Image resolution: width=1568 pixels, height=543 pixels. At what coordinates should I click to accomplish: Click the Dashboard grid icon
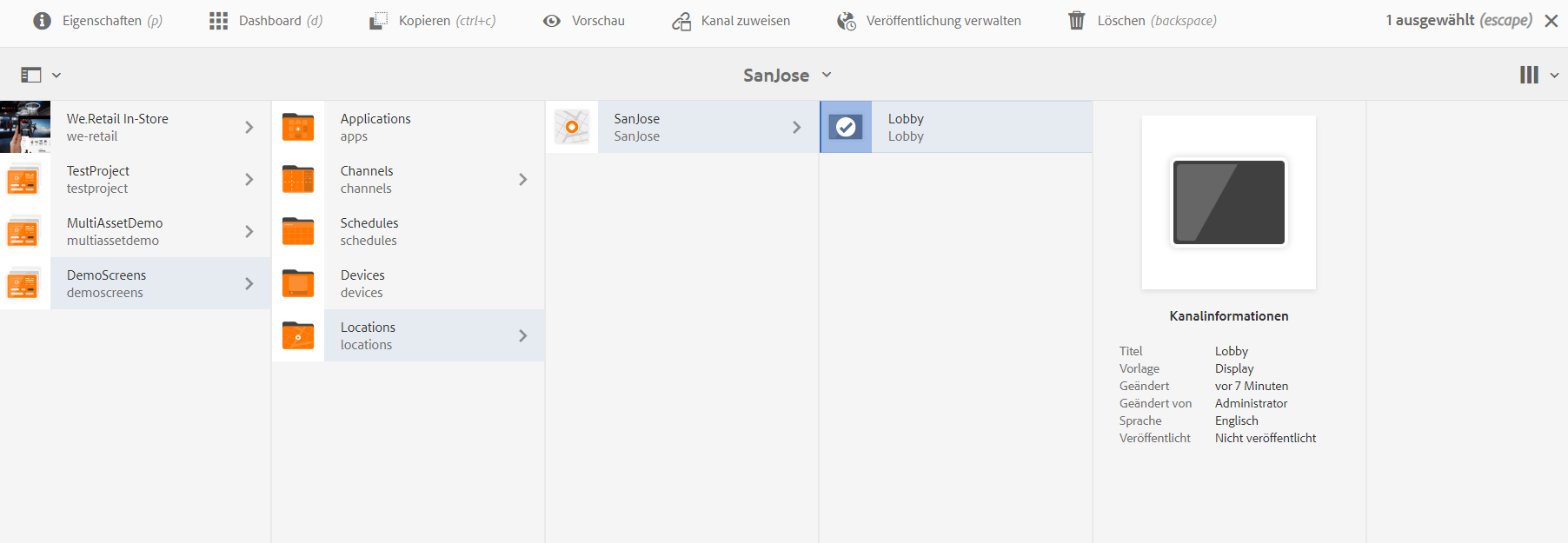[x=218, y=21]
